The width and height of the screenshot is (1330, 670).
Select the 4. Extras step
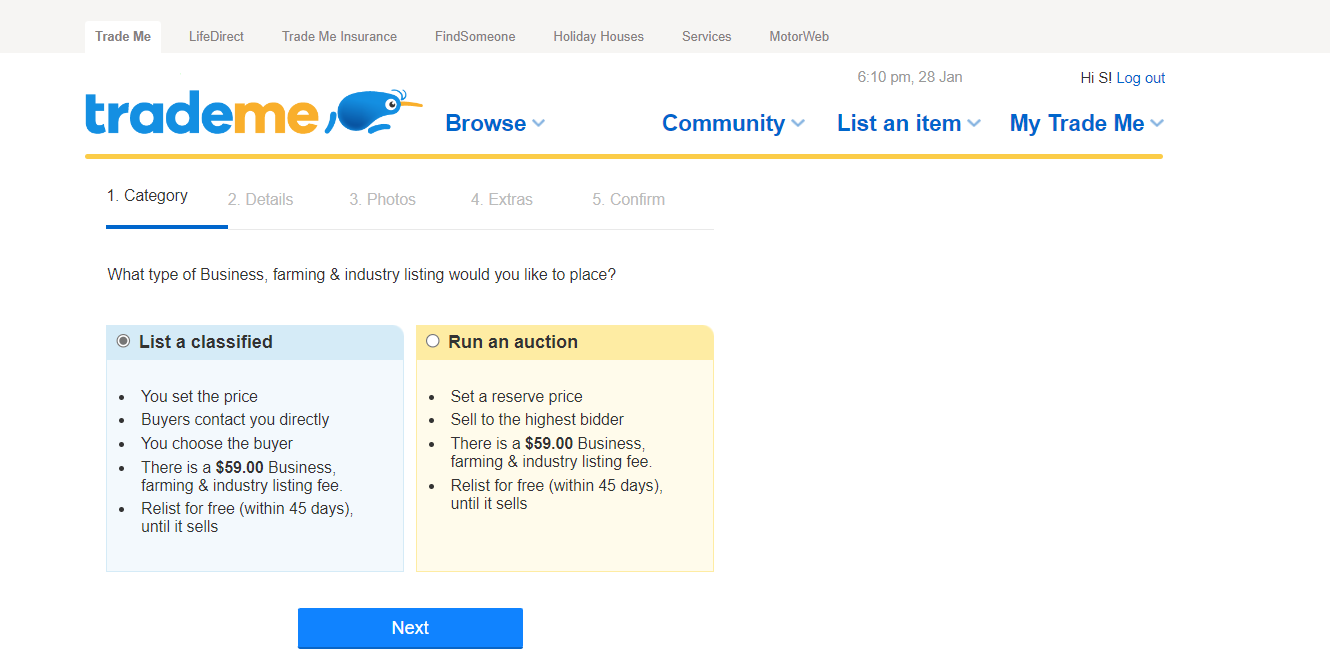501,199
